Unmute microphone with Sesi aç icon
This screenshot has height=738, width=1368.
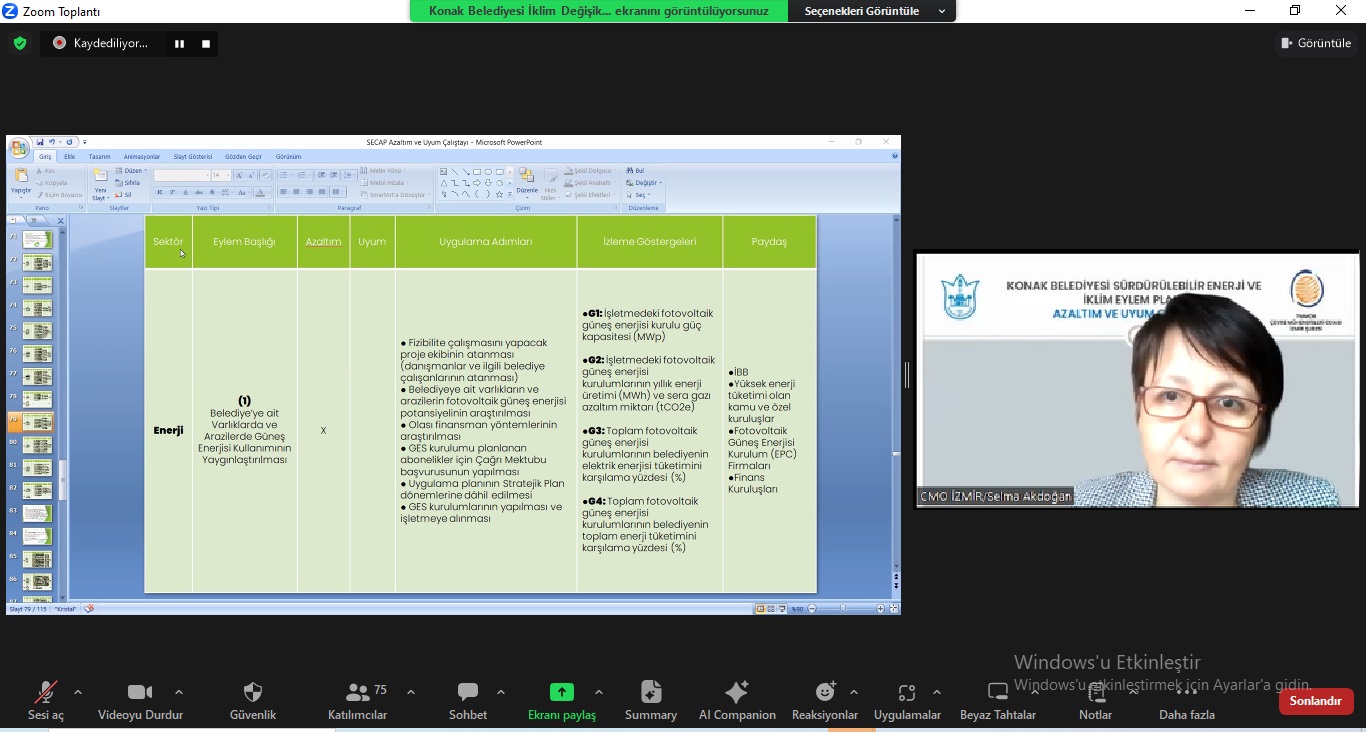[x=45, y=693]
